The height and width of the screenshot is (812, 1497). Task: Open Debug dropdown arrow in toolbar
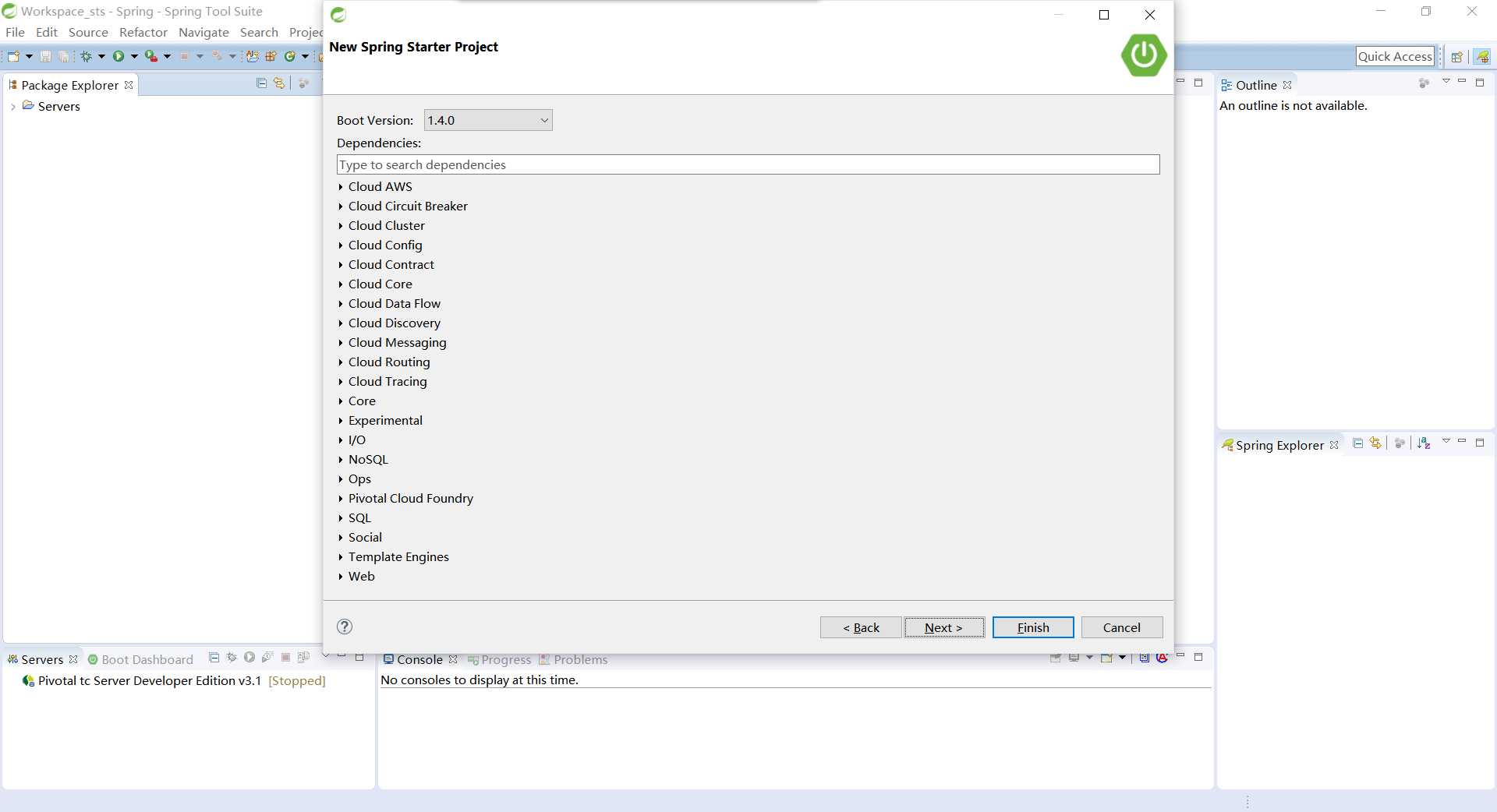(101, 56)
